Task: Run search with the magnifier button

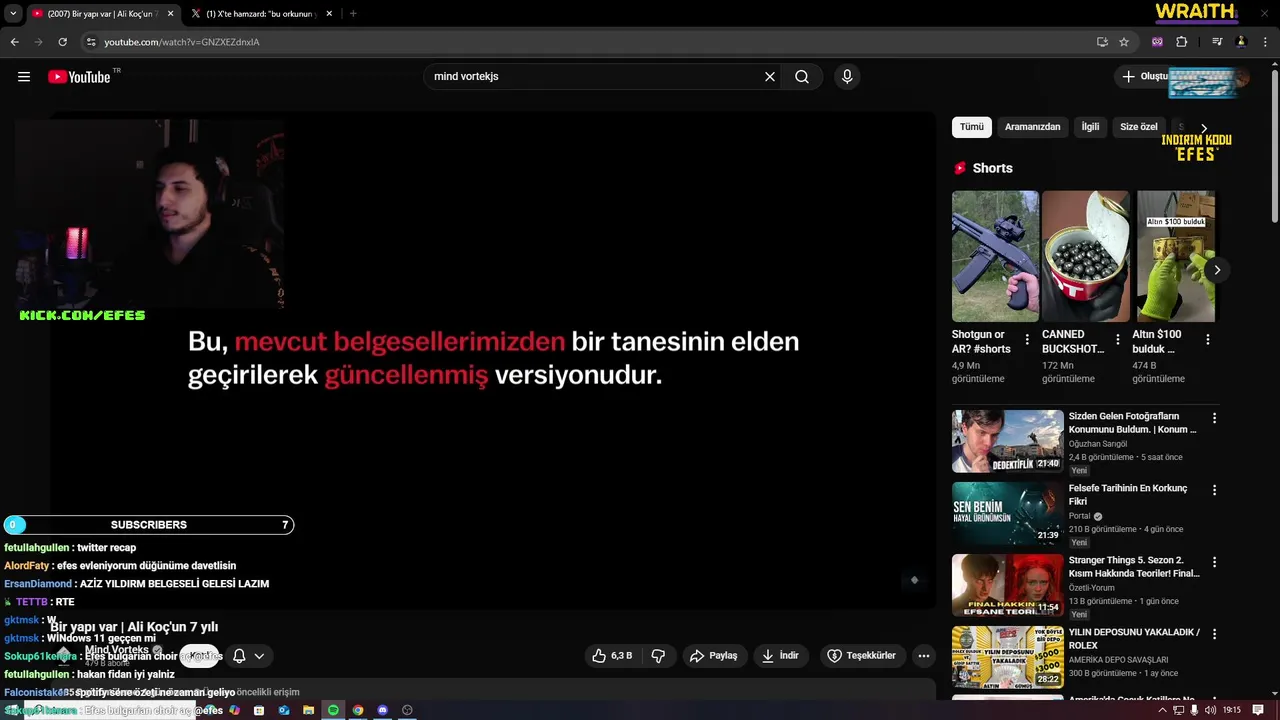Action: (x=802, y=77)
